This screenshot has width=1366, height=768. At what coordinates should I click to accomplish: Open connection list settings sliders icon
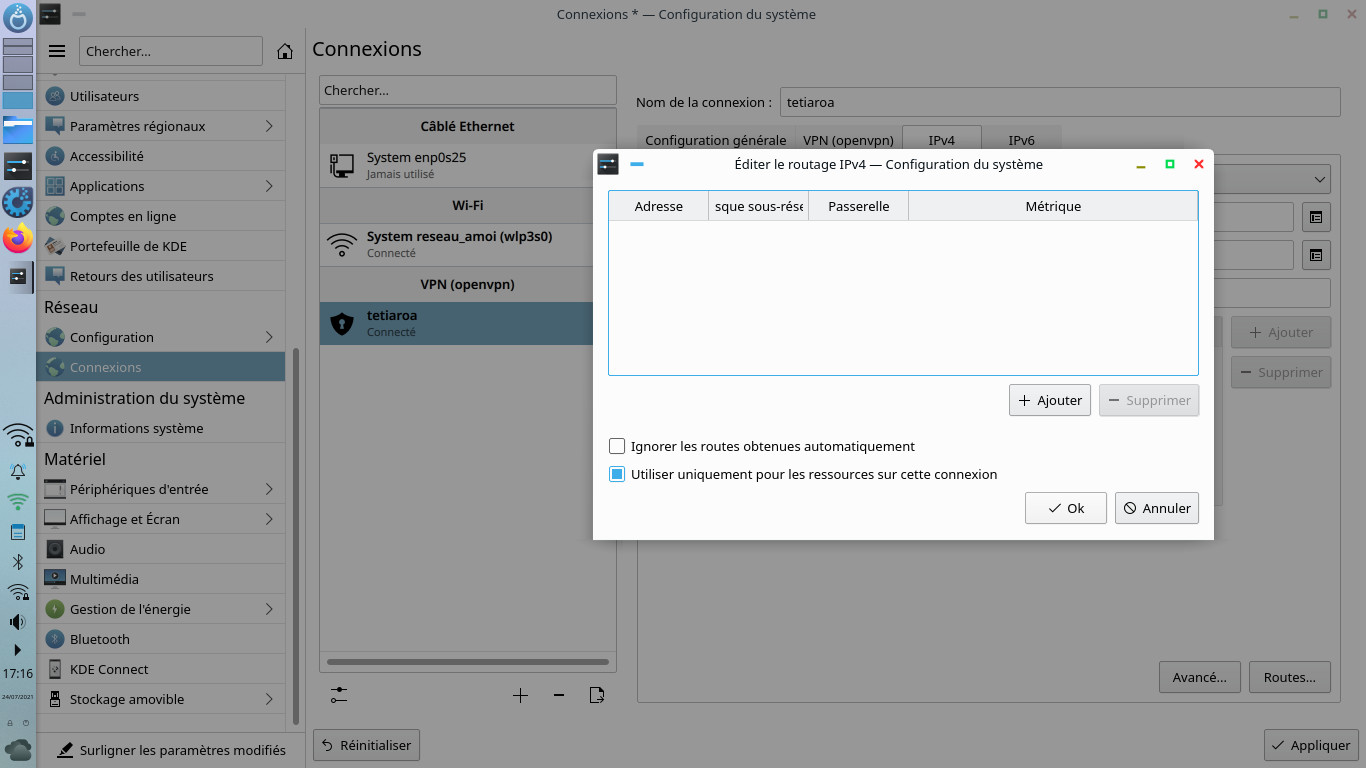click(x=339, y=695)
